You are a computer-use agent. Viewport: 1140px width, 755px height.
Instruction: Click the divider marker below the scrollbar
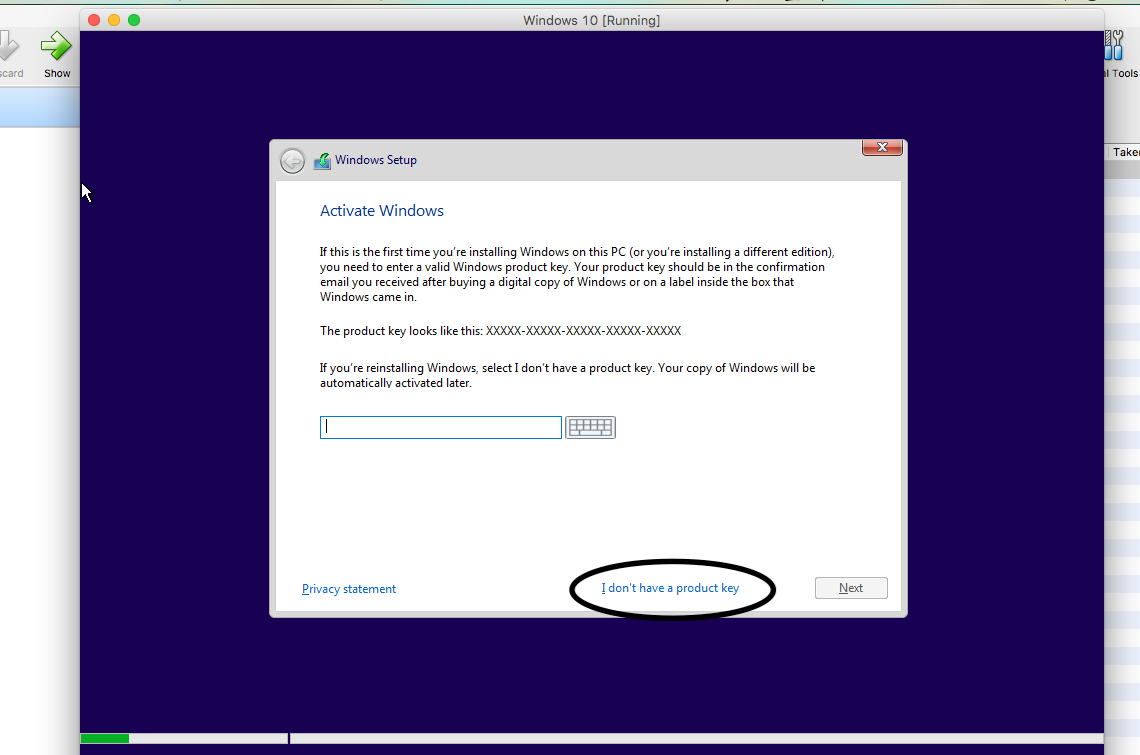click(288, 738)
